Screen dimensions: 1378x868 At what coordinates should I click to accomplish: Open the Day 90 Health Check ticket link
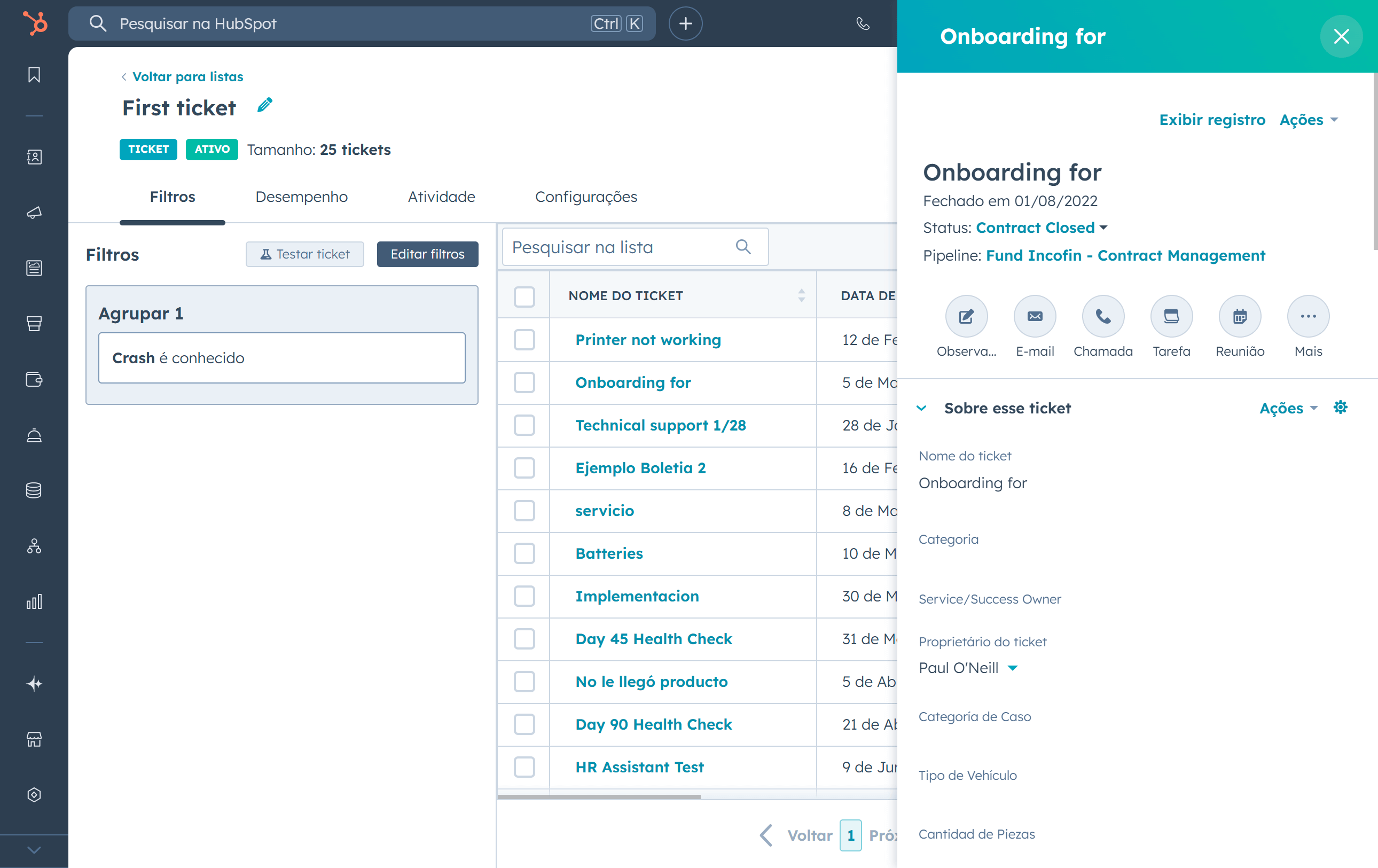click(654, 724)
